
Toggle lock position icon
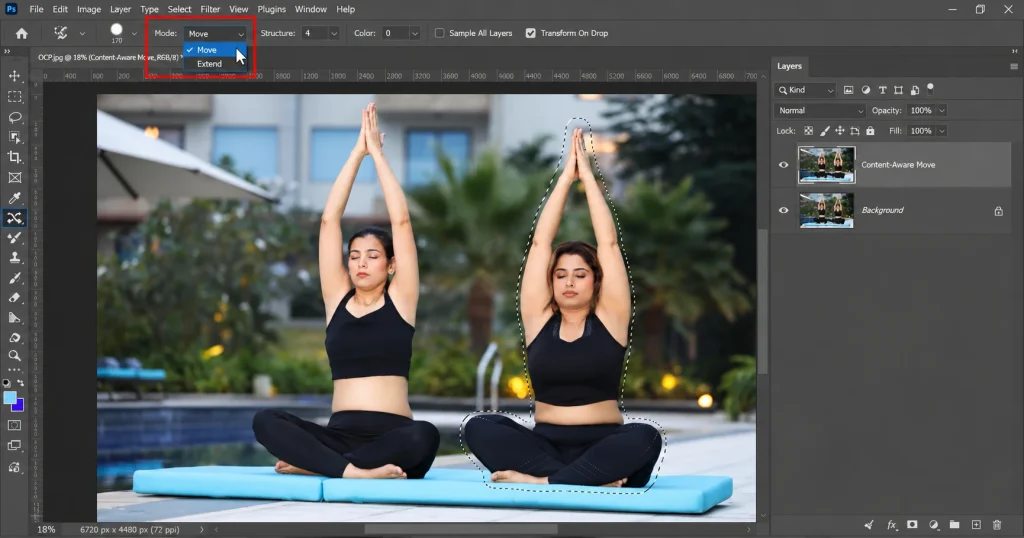(x=840, y=131)
